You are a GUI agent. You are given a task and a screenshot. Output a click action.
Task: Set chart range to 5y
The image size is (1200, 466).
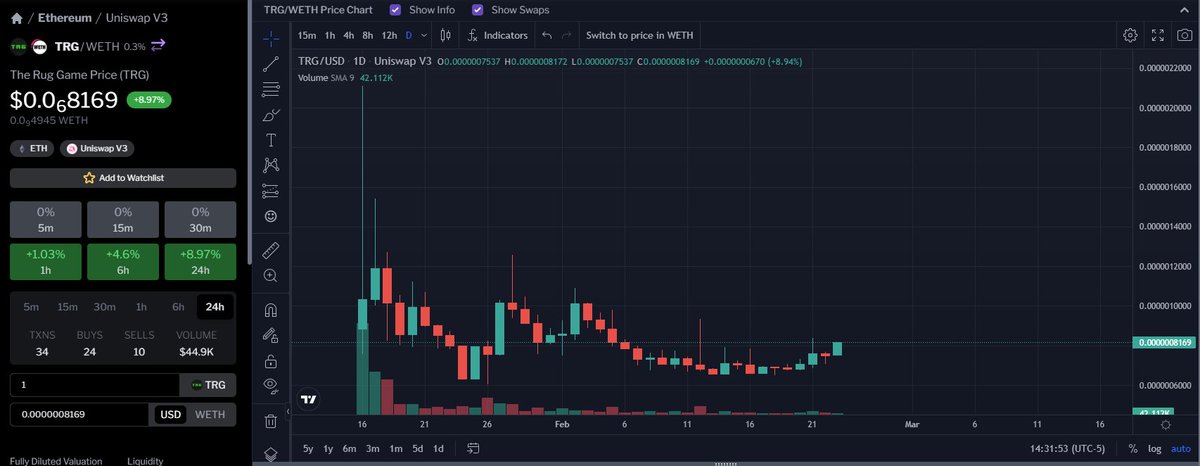tap(308, 449)
